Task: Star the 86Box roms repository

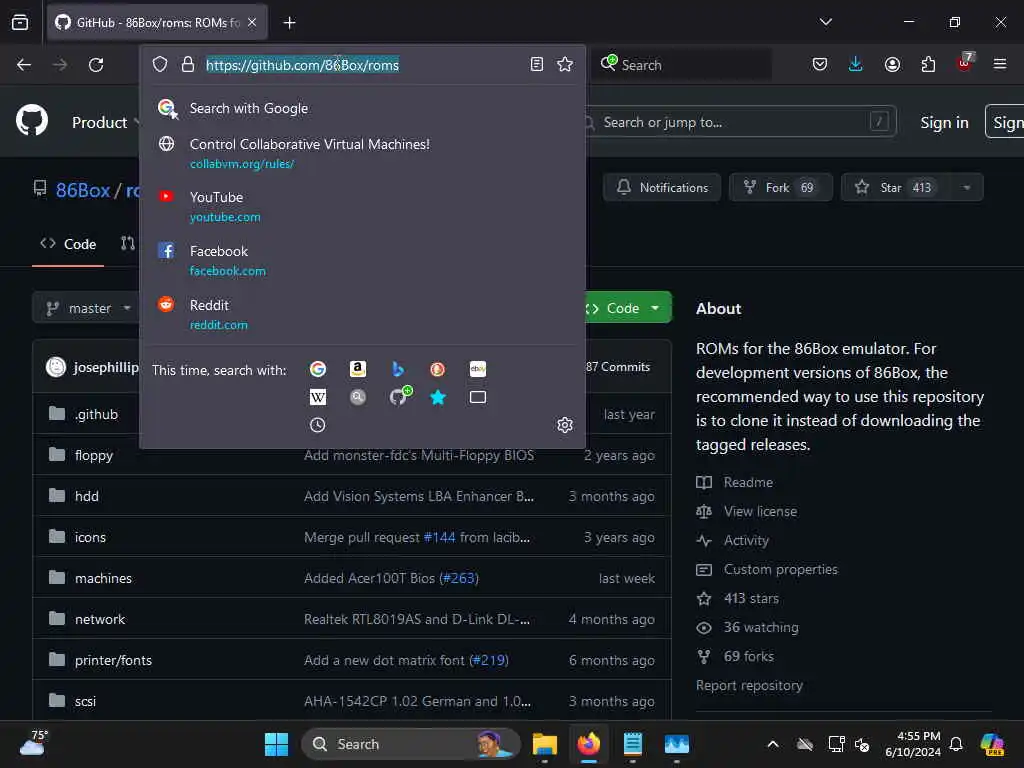Action: coord(897,187)
